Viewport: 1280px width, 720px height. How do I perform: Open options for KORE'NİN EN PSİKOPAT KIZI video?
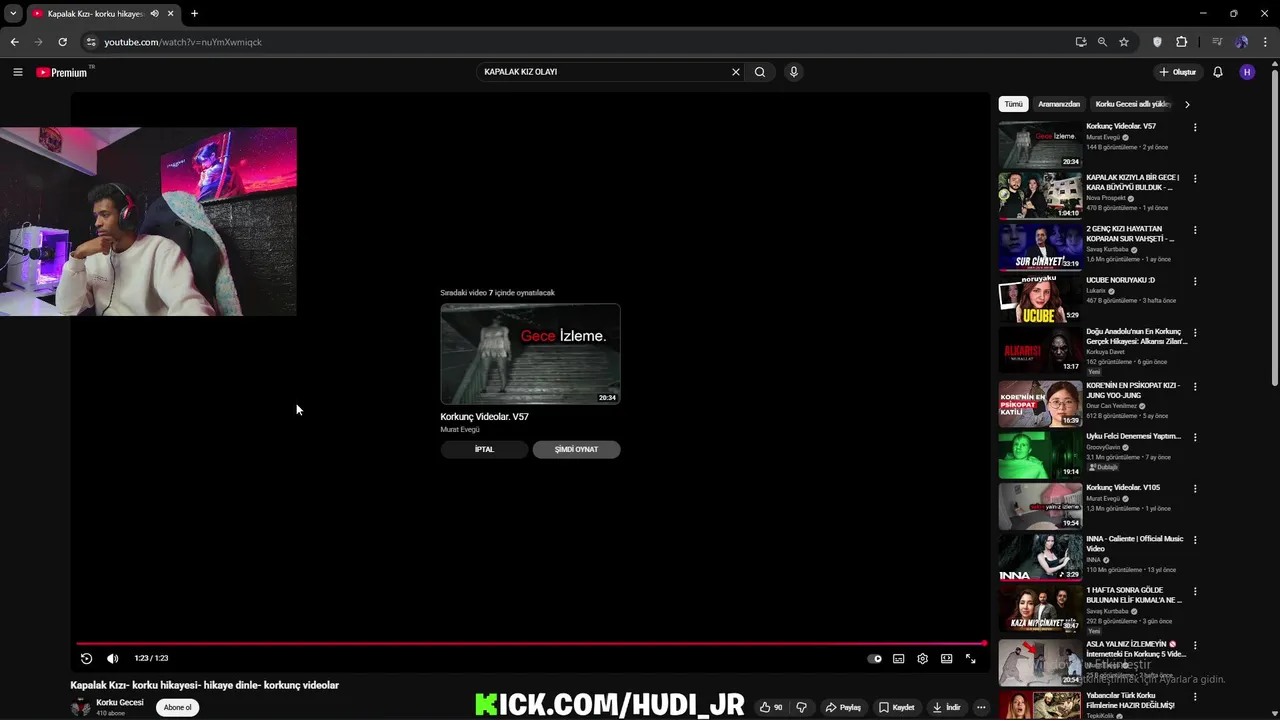point(1195,386)
